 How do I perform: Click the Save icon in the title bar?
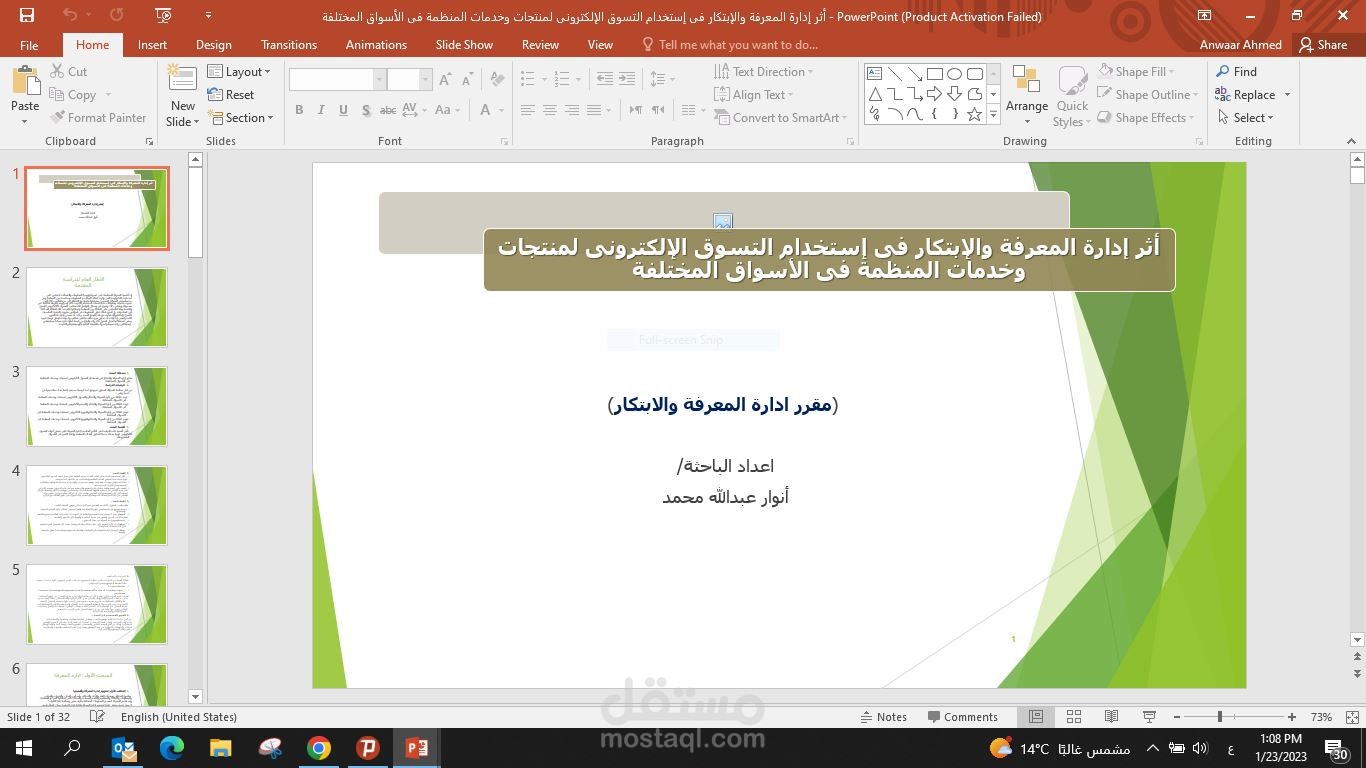click(27, 15)
